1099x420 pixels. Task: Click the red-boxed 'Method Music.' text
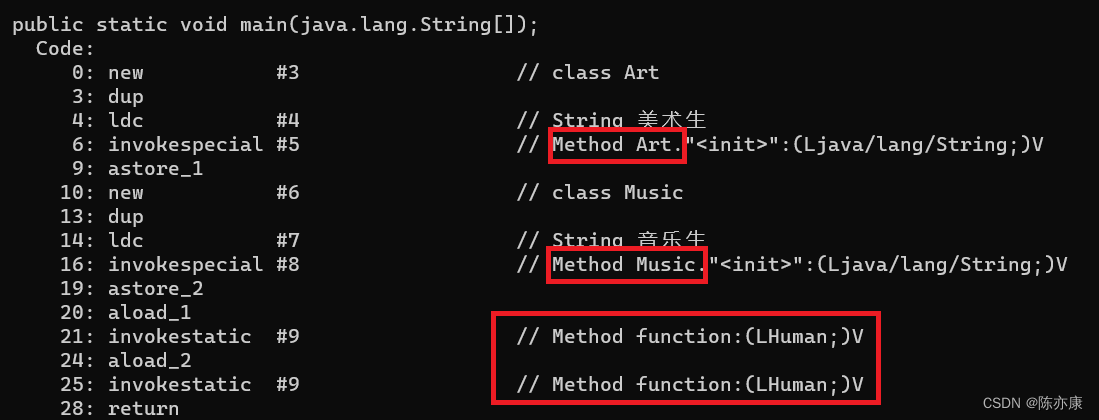point(627,265)
